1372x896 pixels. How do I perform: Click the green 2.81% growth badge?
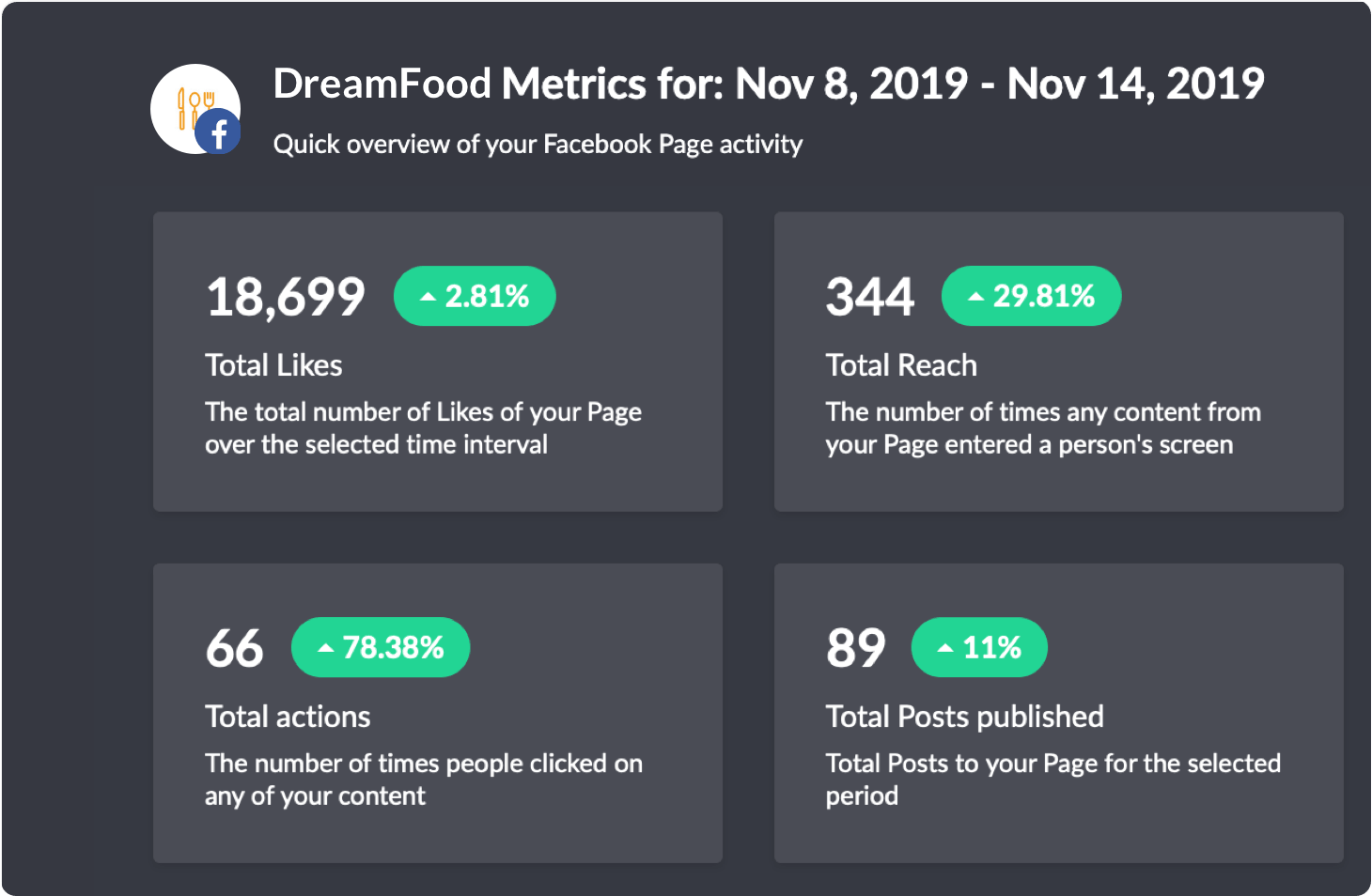475,297
